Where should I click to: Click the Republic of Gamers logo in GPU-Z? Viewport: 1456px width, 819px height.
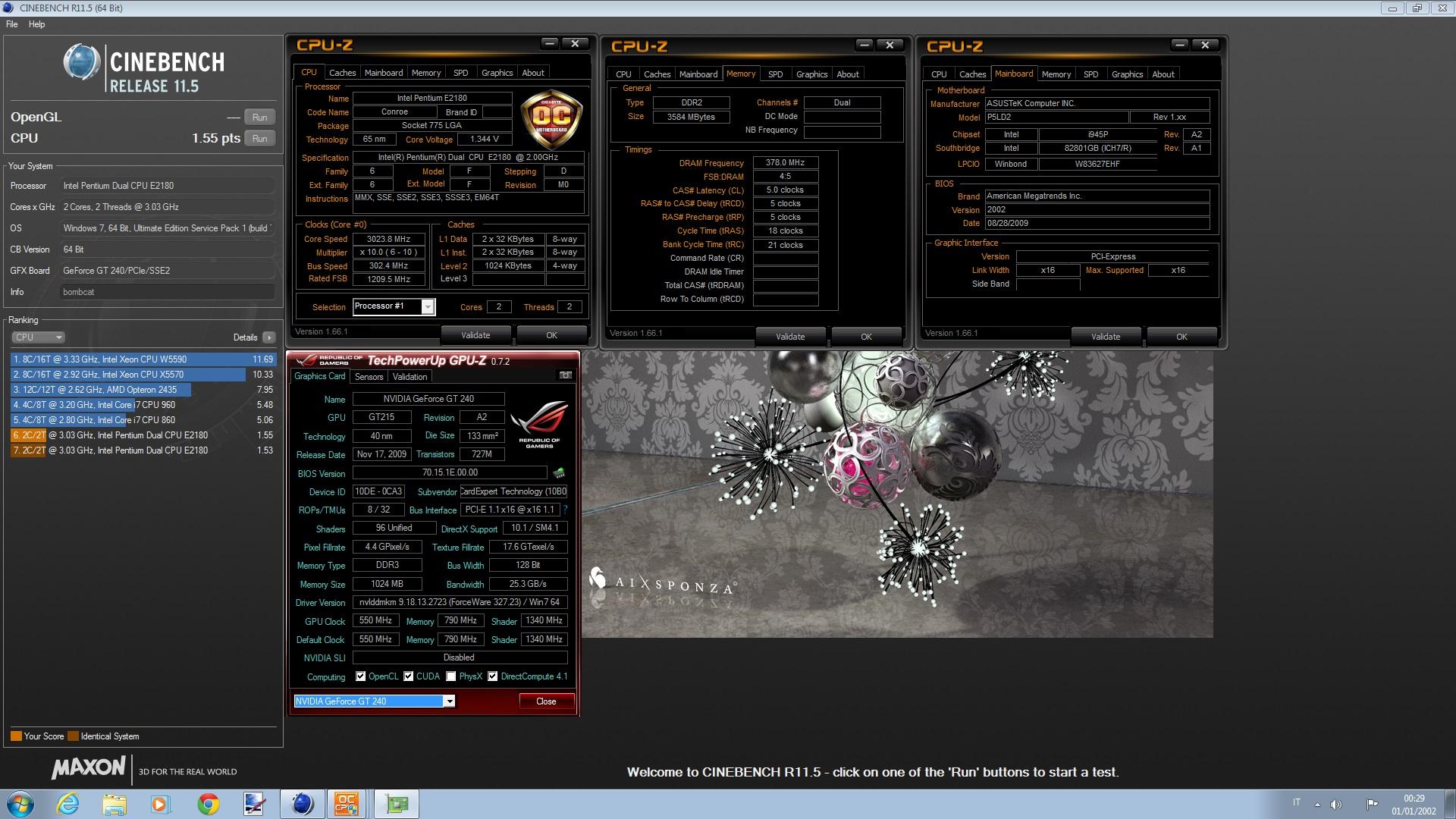click(x=539, y=423)
